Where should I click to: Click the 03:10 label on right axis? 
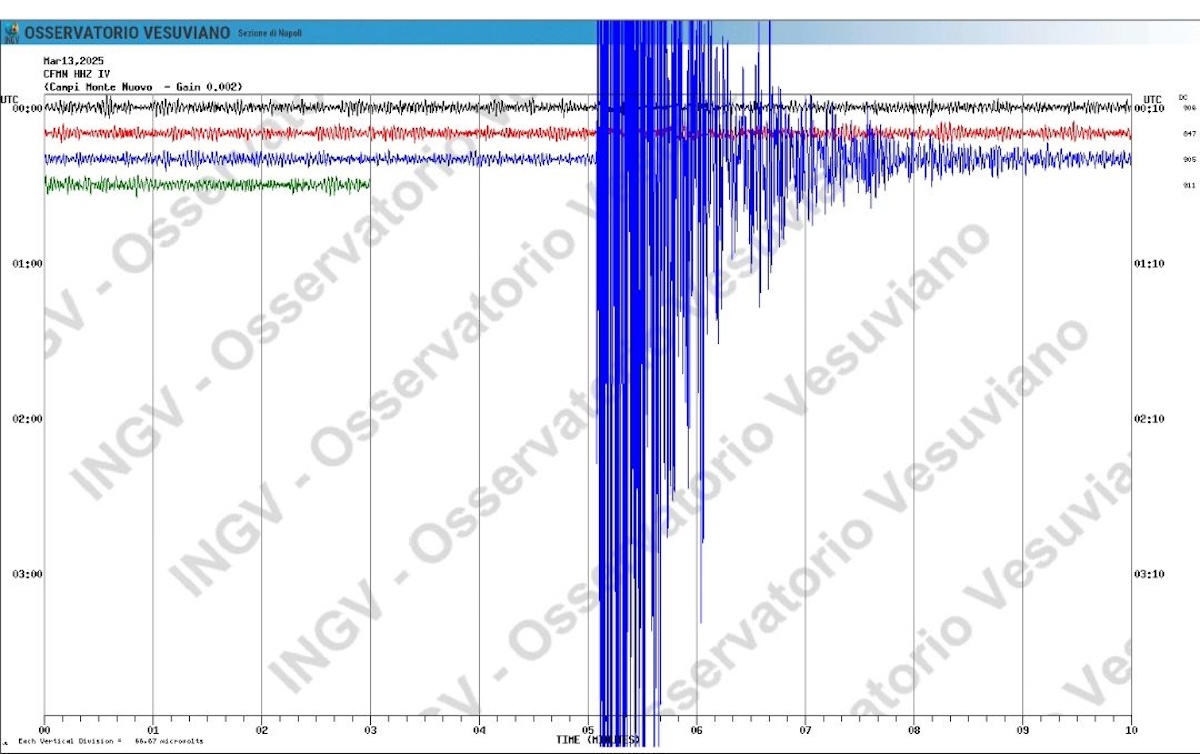[x=1149, y=574]
